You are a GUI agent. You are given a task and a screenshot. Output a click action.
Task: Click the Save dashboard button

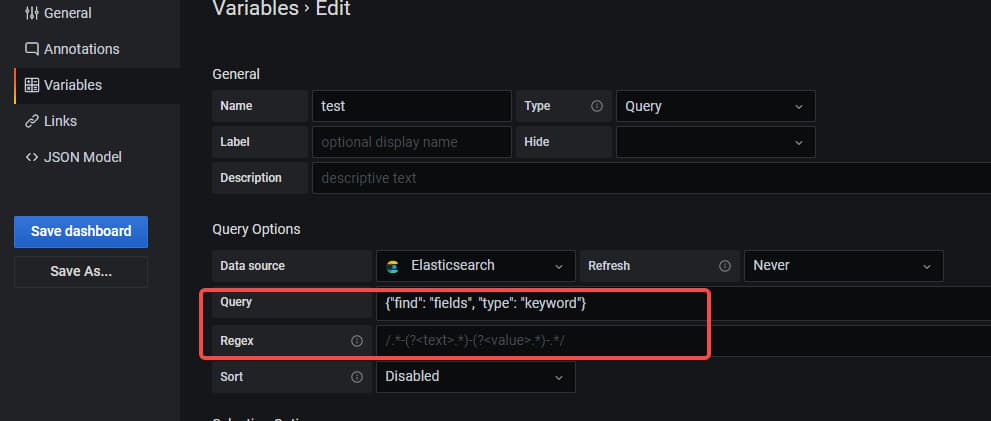tap(81, 231)
